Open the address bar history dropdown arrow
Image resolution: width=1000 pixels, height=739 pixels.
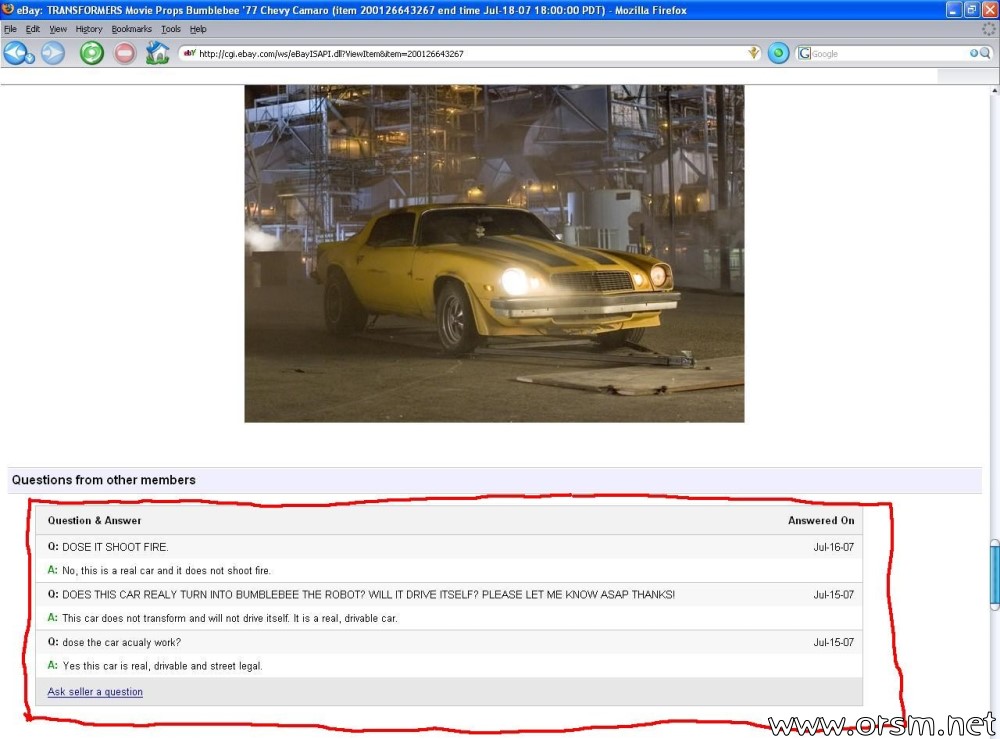pyautogui.click(x=754, y=54)
